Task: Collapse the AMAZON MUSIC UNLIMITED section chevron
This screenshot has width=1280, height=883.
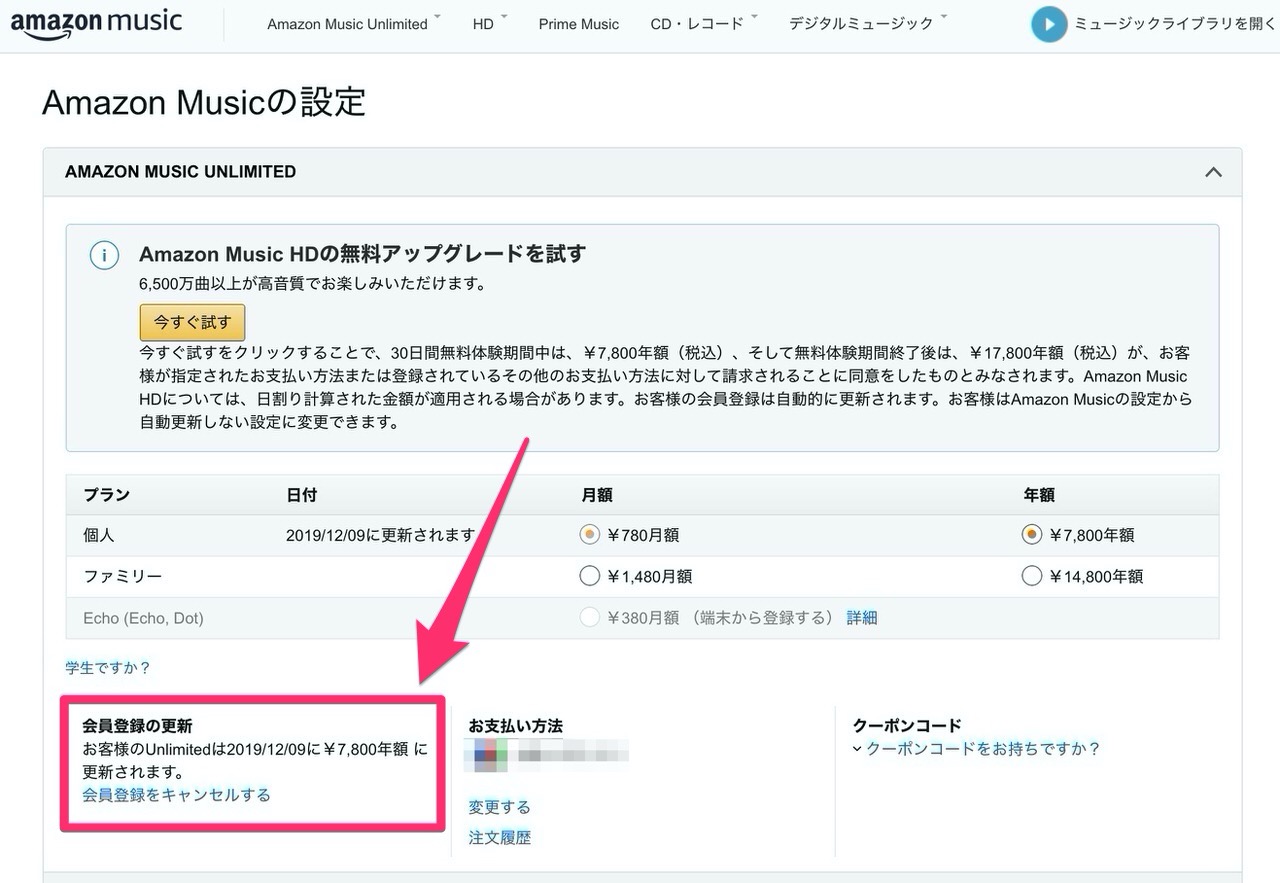Action: click(1213, 172)
